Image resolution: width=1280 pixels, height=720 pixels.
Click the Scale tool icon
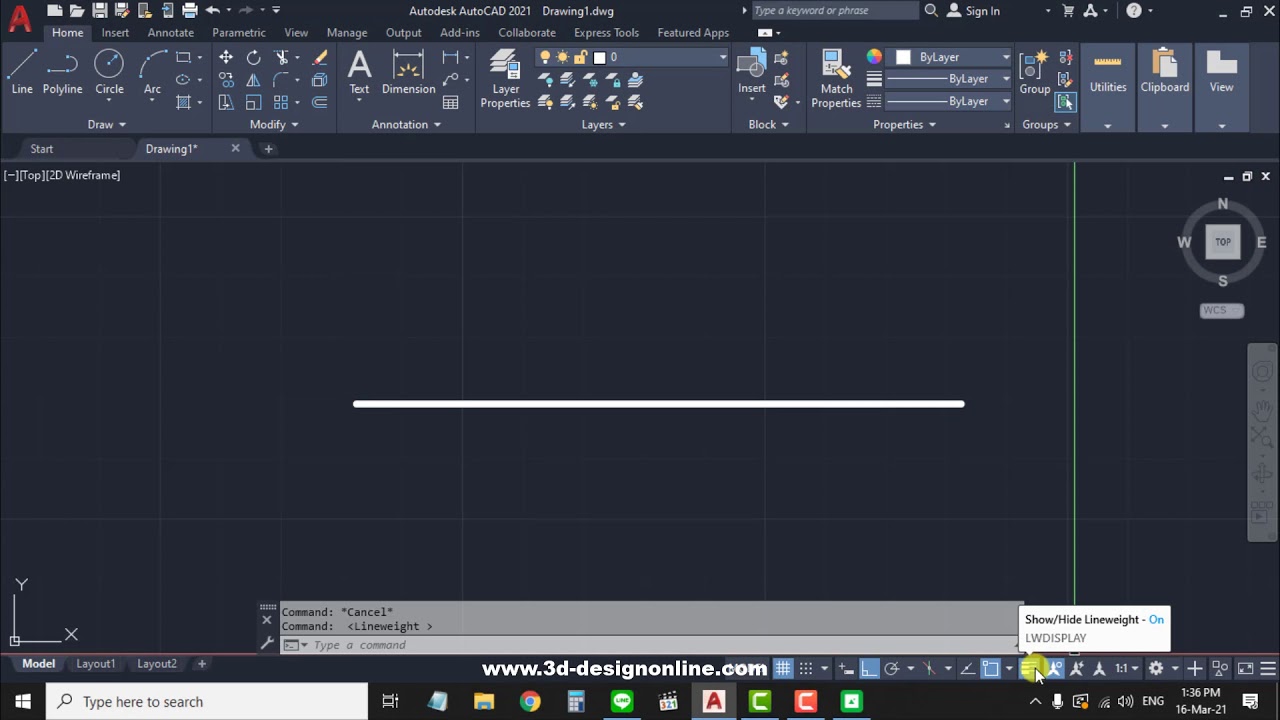coord(253,102)
